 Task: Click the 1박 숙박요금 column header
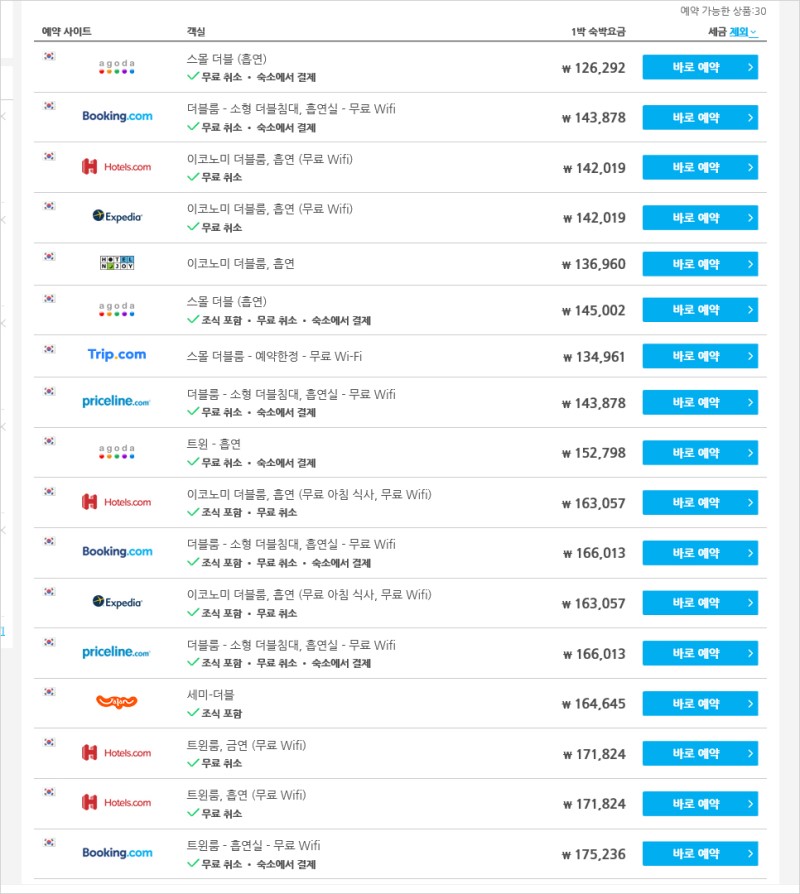point(598,32)
